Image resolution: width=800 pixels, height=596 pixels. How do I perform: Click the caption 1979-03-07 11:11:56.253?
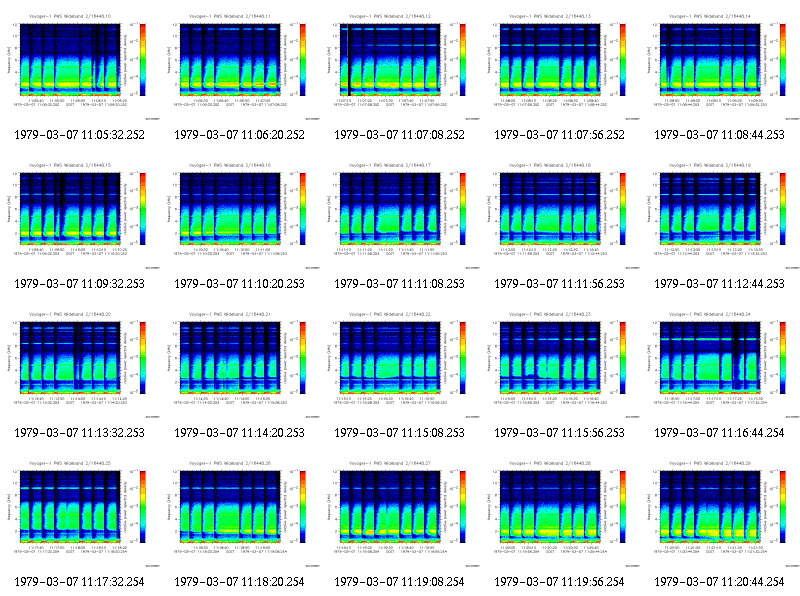pos(560,284)
